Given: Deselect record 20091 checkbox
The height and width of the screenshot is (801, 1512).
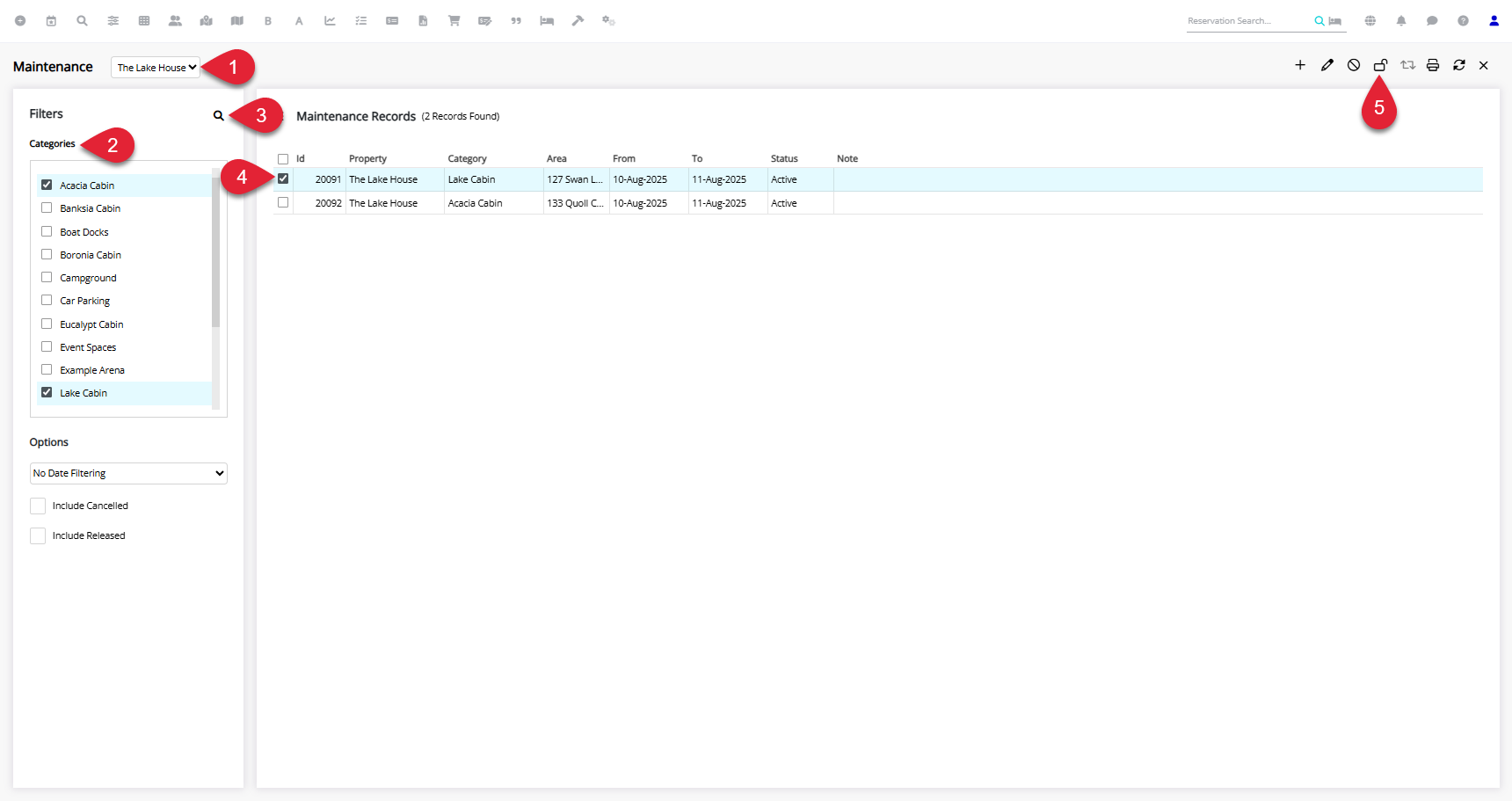Looking at the screenshot, I should (283, 178).
